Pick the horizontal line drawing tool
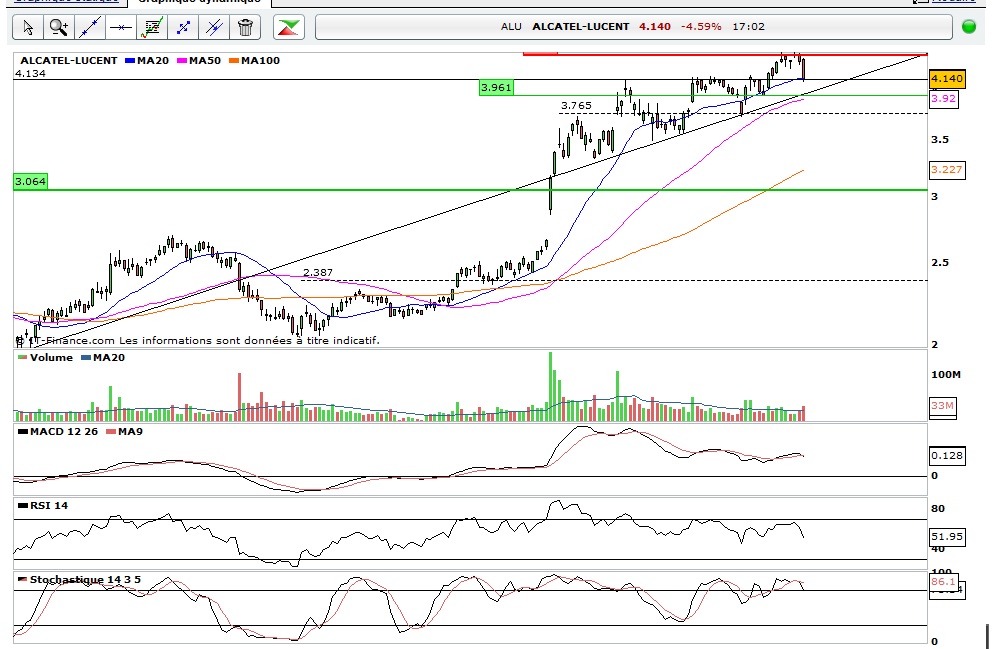This screenshot has height=649, width=993. 120,27
